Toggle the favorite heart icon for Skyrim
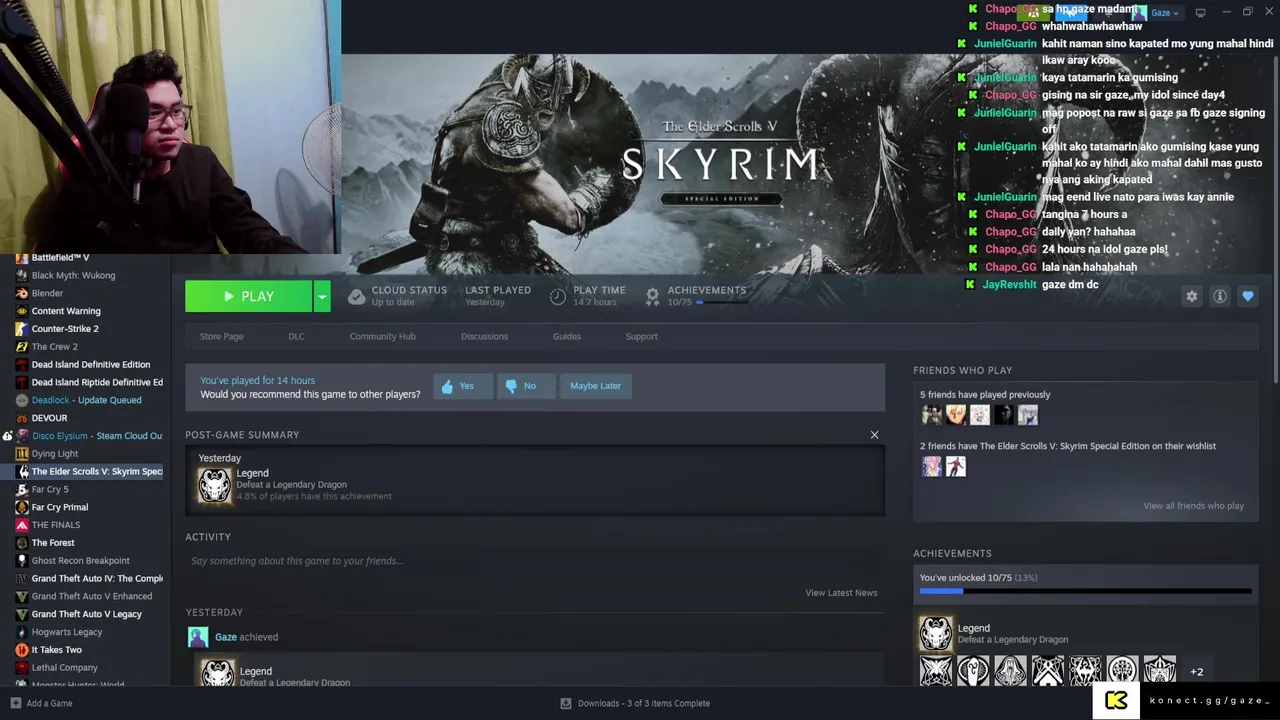 (x=1247, y=296)
